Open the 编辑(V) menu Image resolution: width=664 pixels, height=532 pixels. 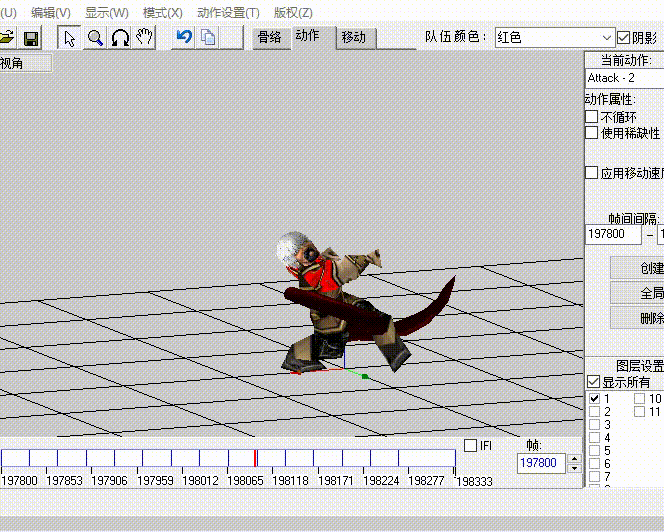tap(51, 13)
